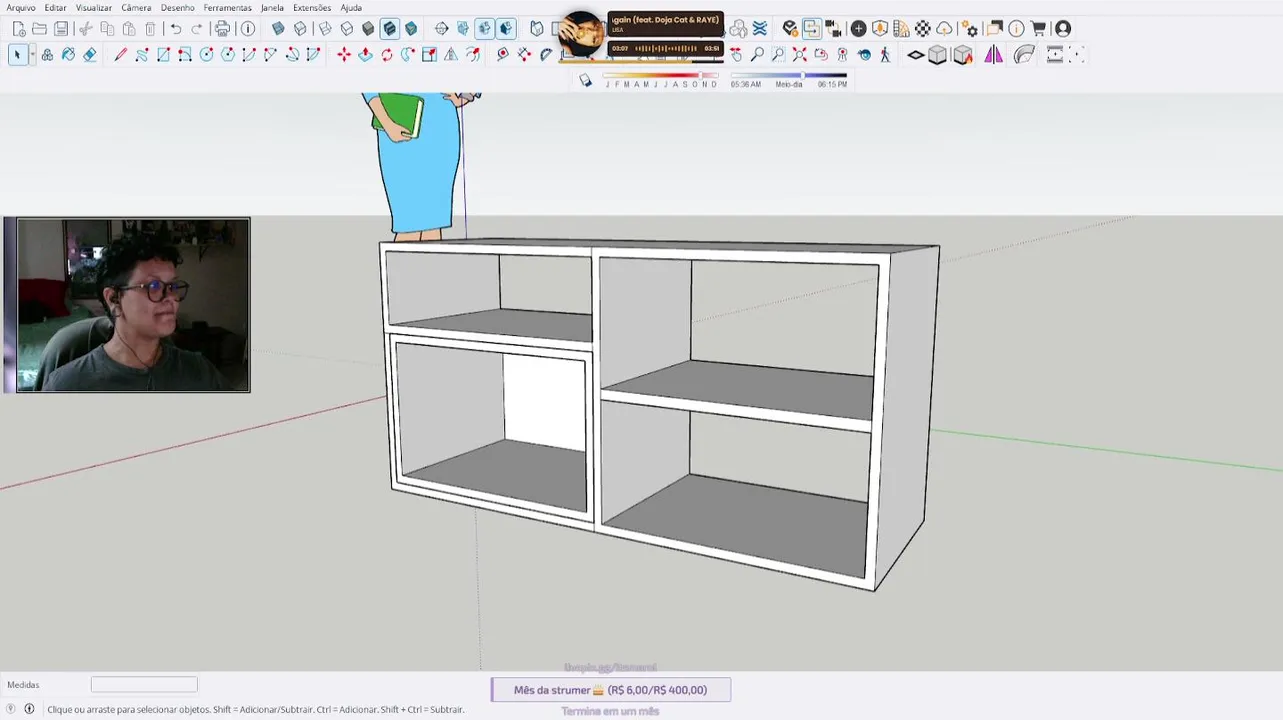The height and width of the screenshot is (720, 1283).
Task: Toggle Shaded With Textures style
Action: [390, 29]
